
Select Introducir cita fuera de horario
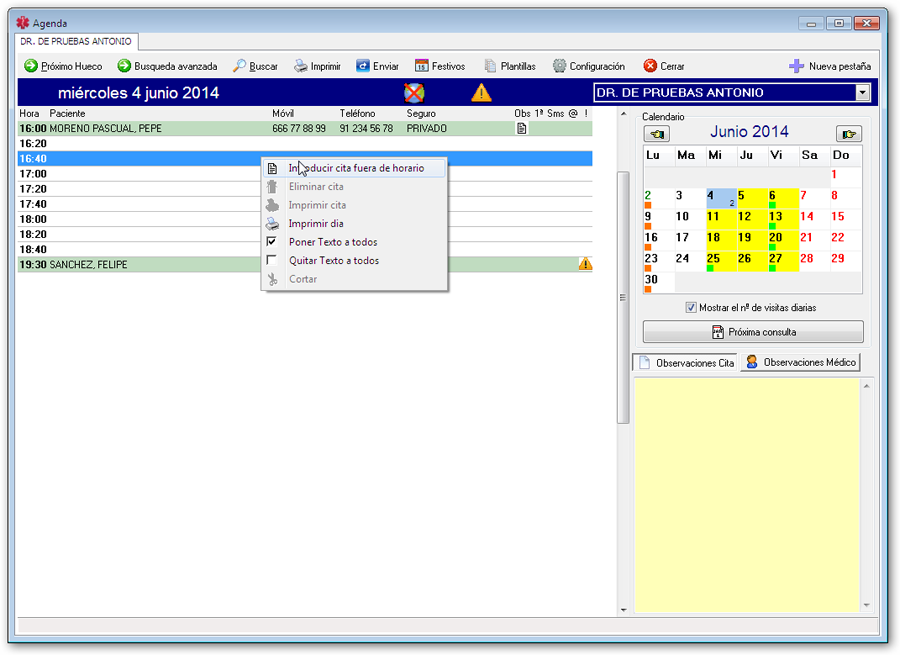pyautogui.click(x=355, y=168)
